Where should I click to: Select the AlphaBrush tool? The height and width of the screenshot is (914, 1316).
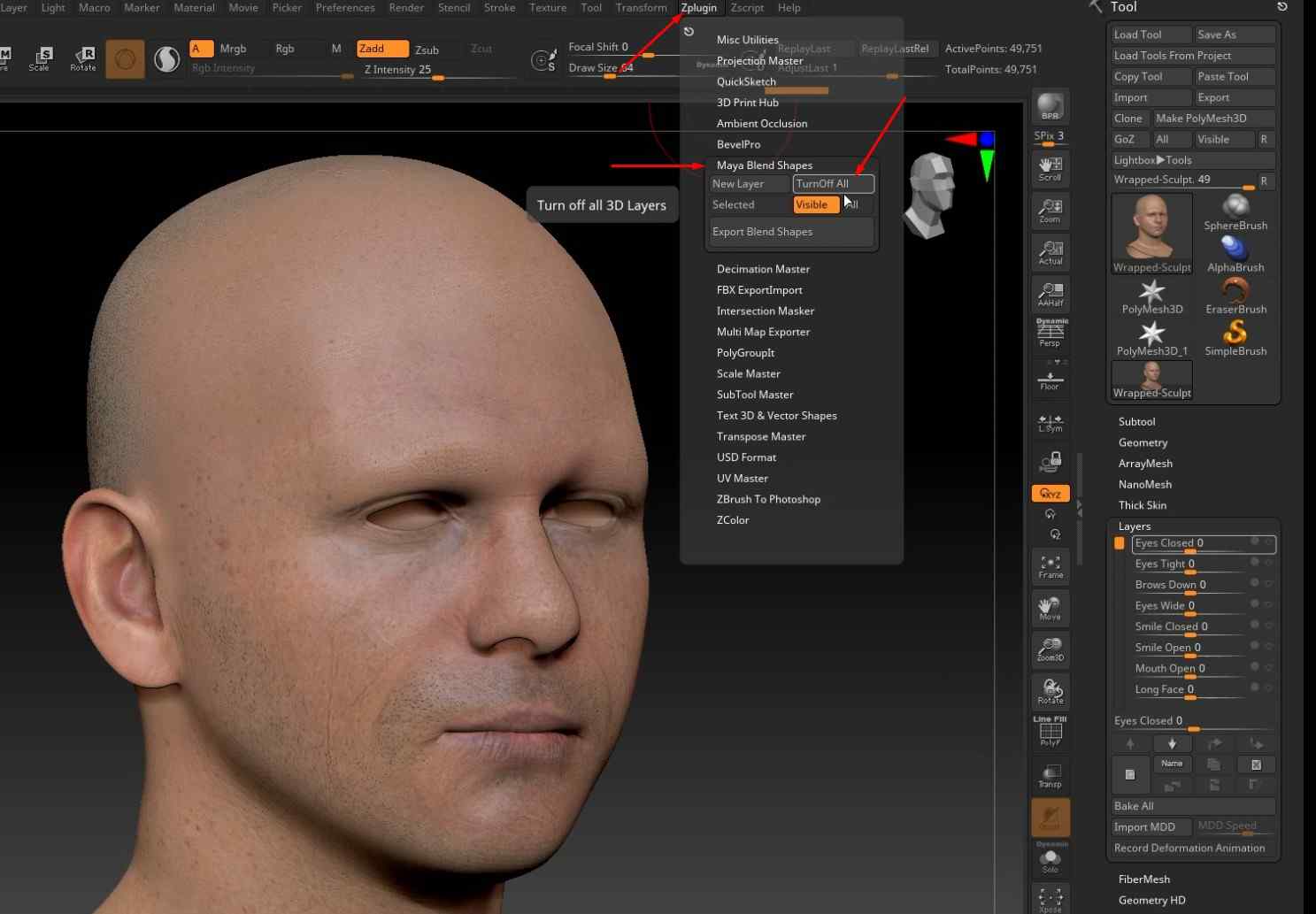tap(1235, 254)
